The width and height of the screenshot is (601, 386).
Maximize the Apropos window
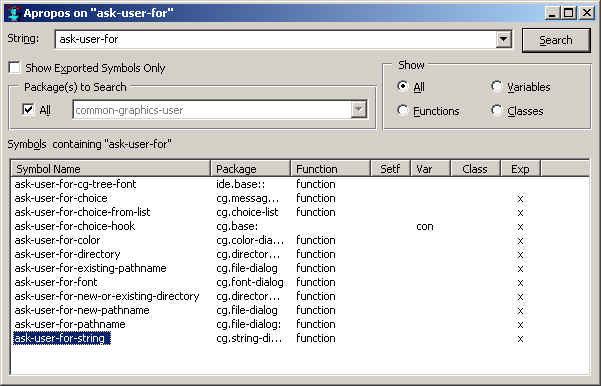[569, 13]
